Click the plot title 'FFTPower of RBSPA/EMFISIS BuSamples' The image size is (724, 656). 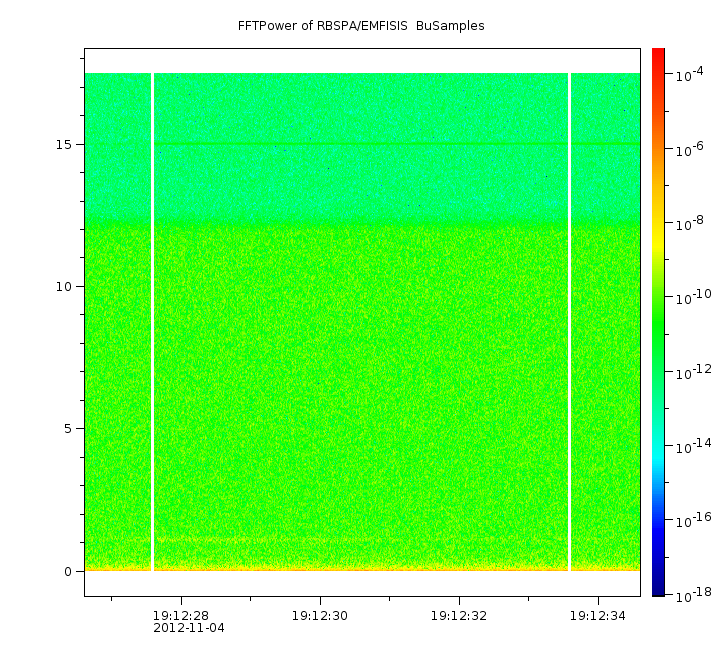[361, 26]
